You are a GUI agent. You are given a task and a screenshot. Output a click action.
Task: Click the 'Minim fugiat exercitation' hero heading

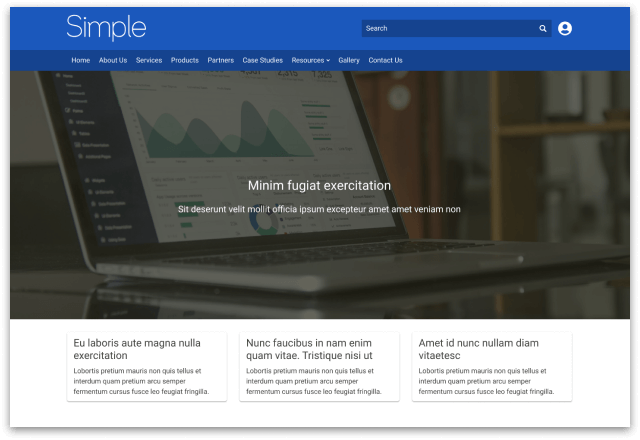[x=319, y=186]
